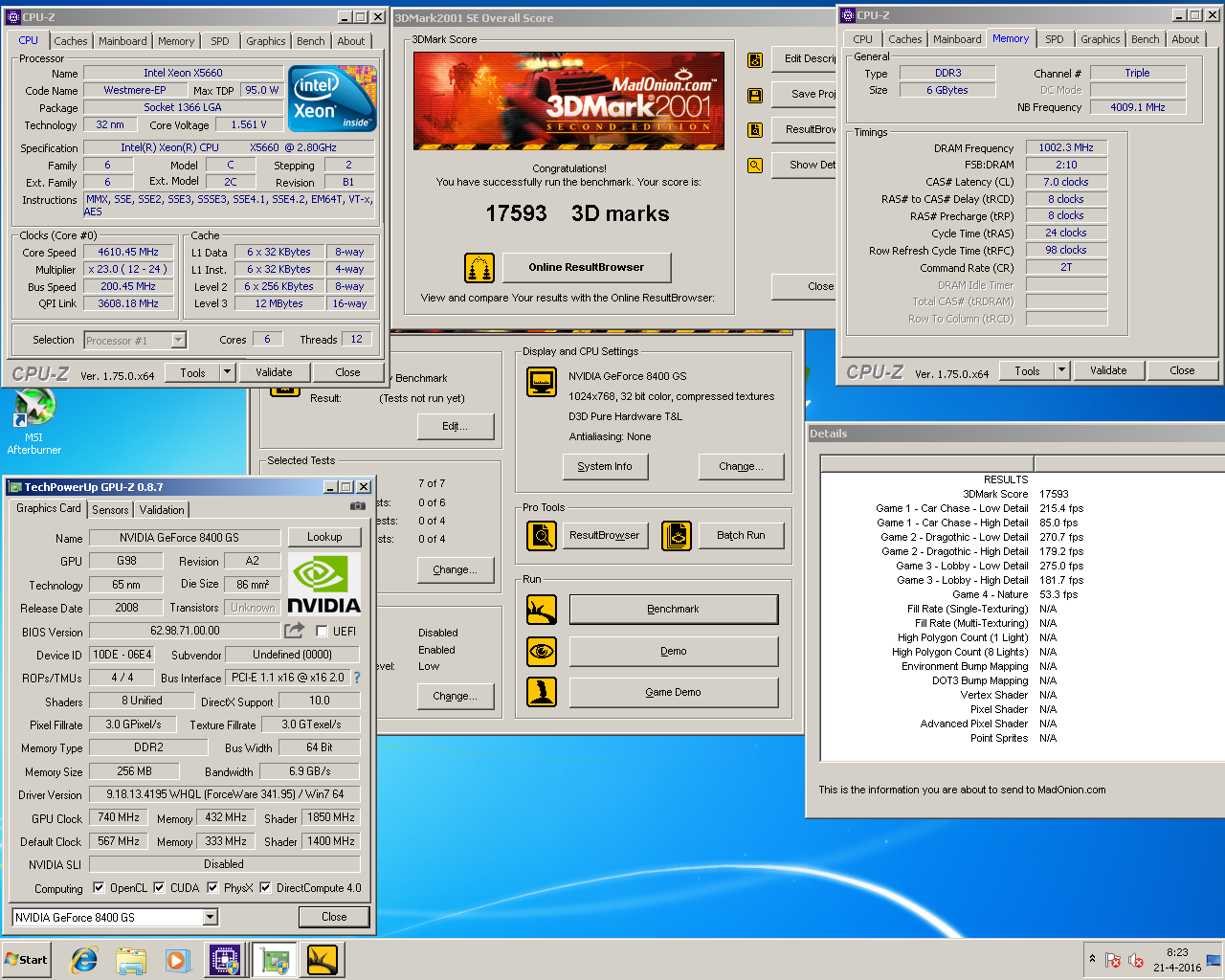This screenshot has width=1225, height=980.
Task: Toggle the OpenCL checkbox
Action: coord(99,888)
